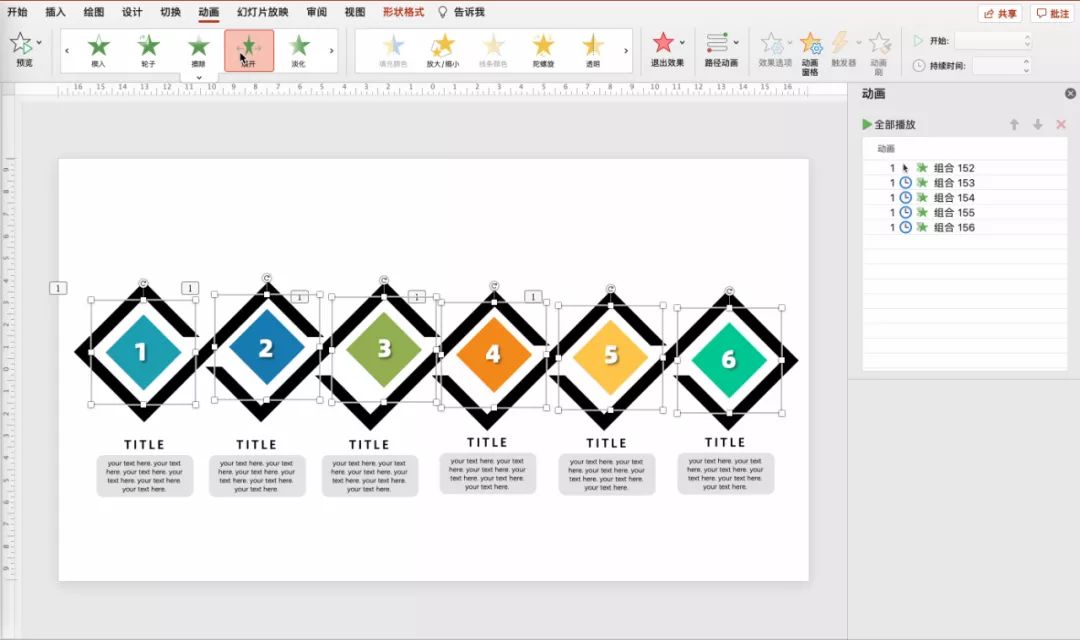Image resolution: width=1080 pixels, height=640 pixels.
Task: Expand the 触发器 dropdown arrow
Action: coord(859,42)
